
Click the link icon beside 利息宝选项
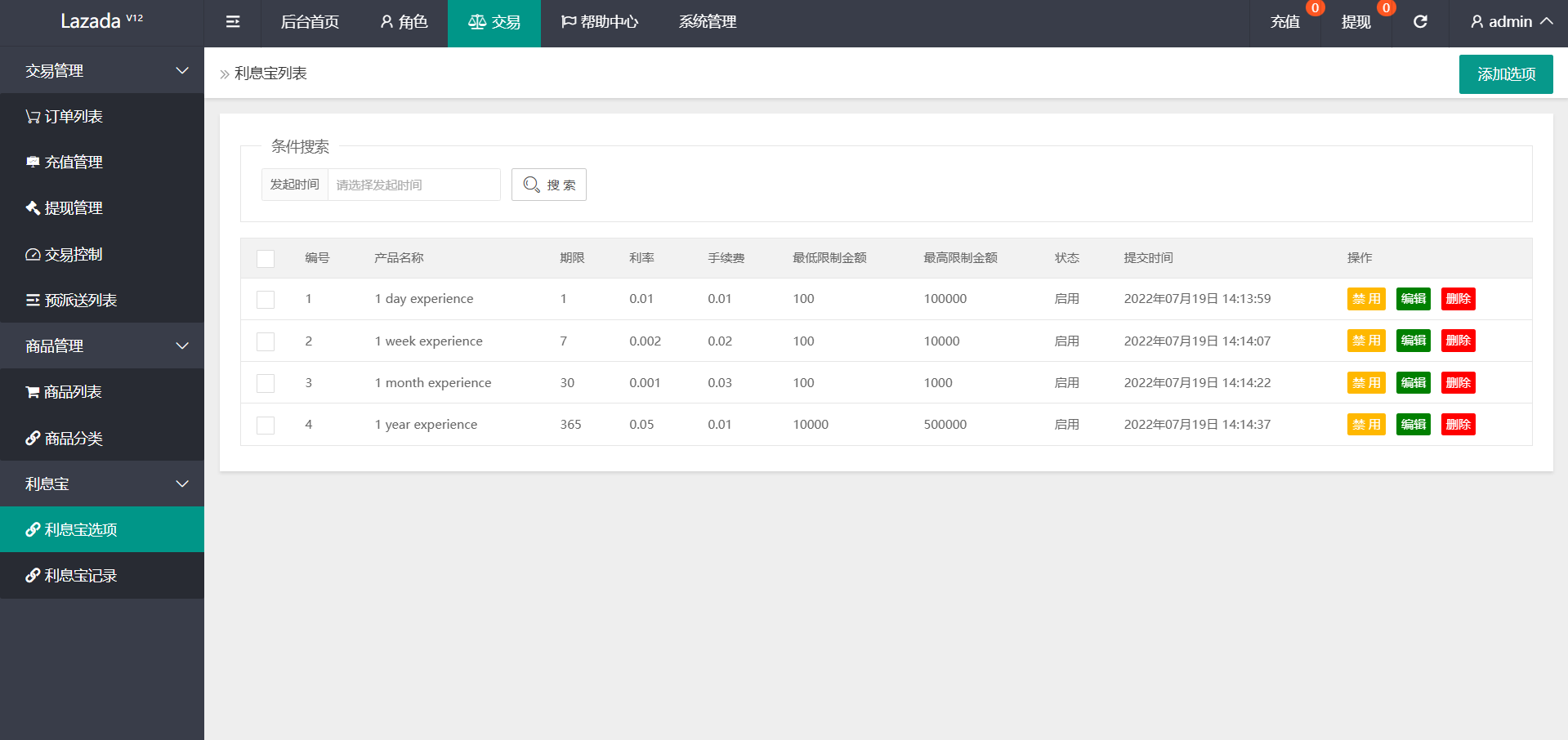point(33,530)
